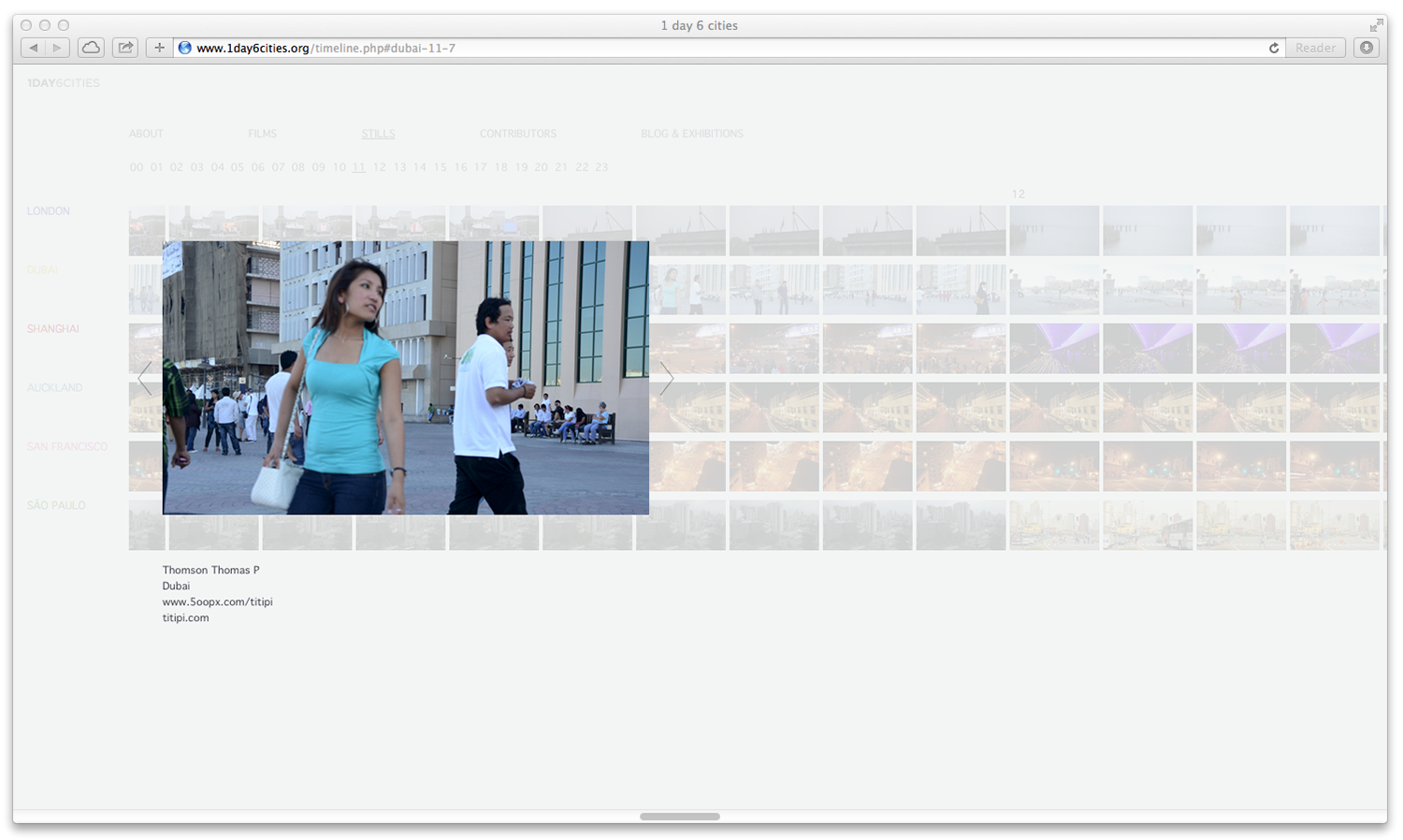
Task: Click the 1DAY6CITIES logo
Action: [63, 83]
